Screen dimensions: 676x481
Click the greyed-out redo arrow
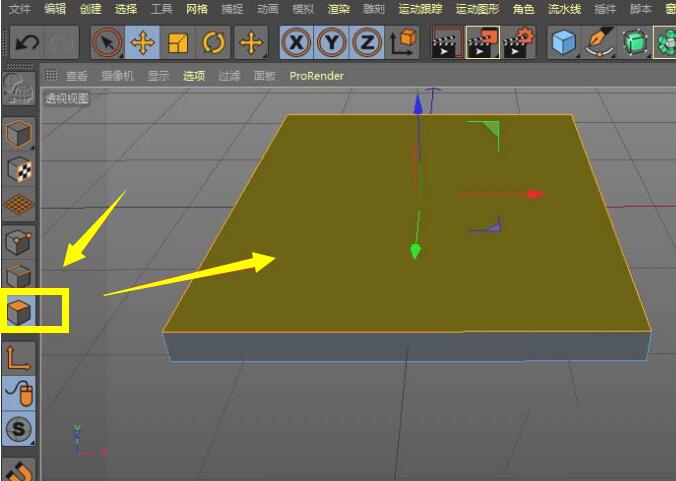pos(62,42)
